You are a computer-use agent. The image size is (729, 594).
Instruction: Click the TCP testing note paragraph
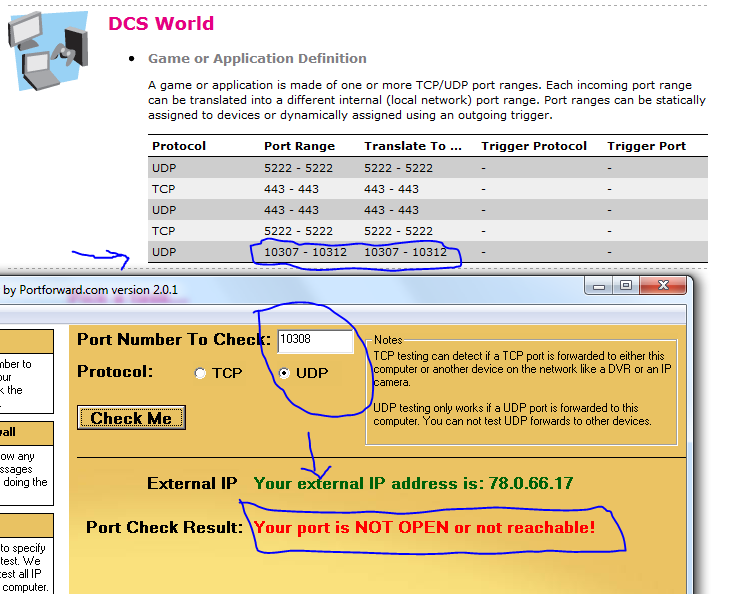522,369
